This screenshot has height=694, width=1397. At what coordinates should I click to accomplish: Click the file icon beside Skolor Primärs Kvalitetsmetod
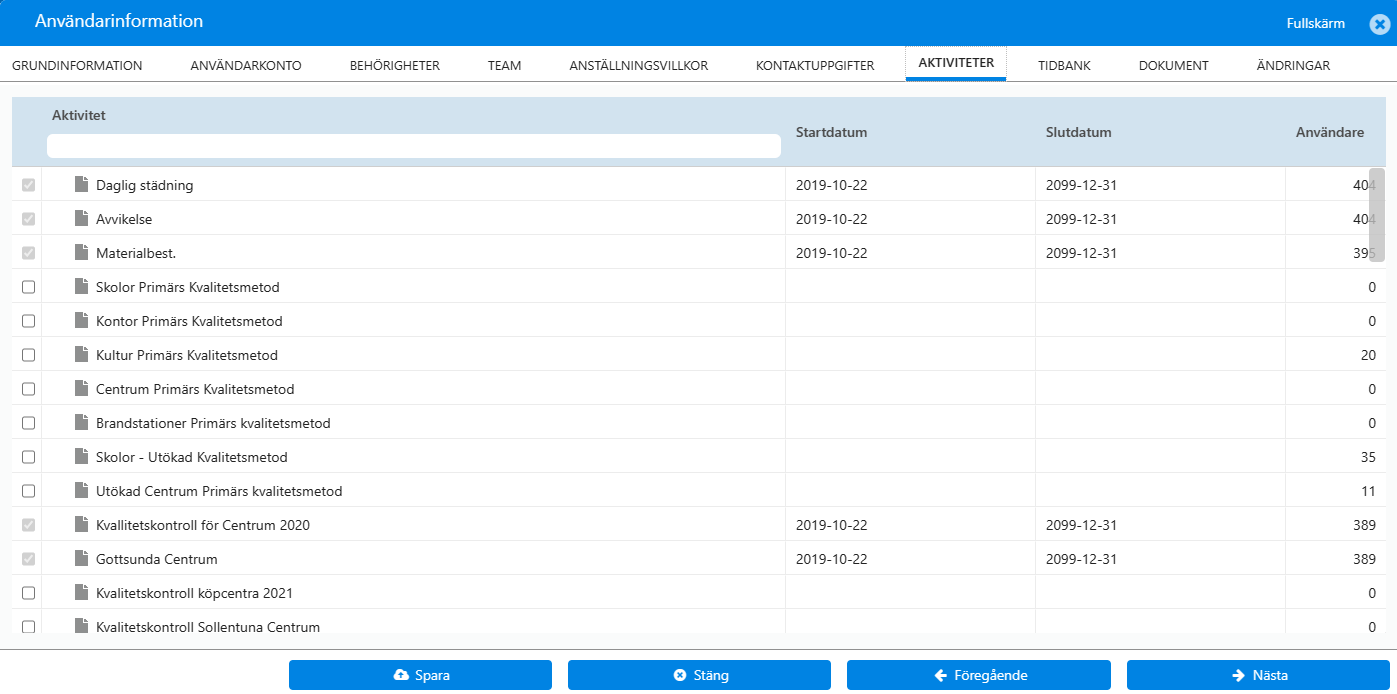tap(82, 286)
